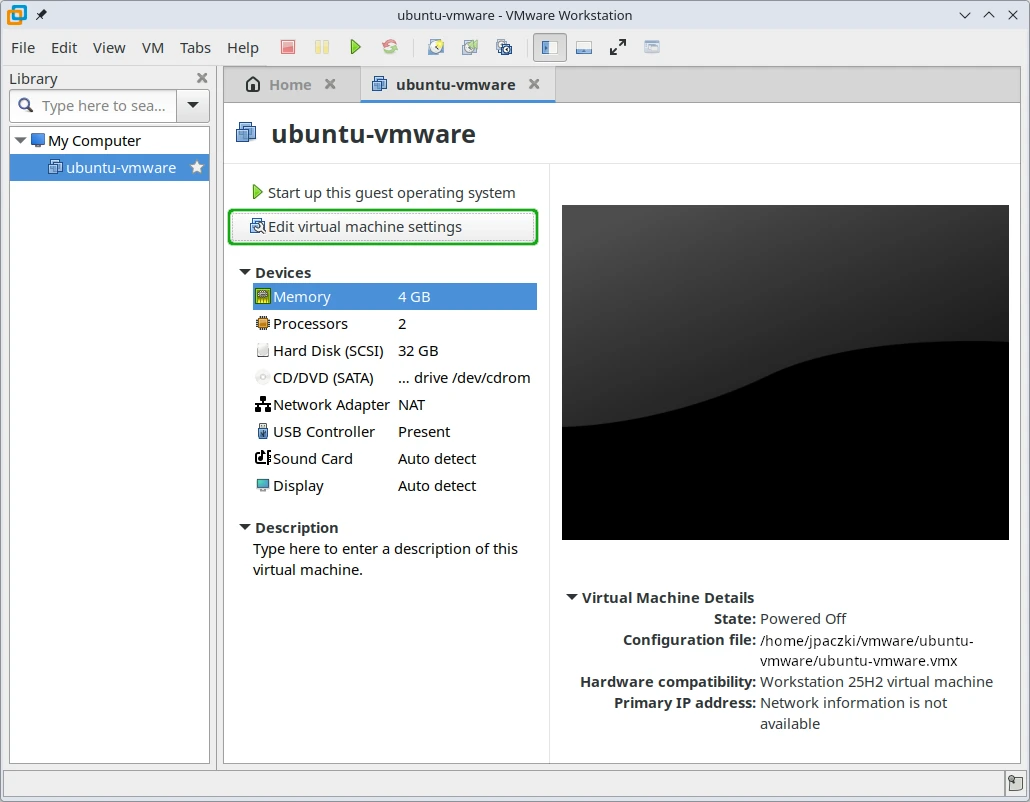This screenshot has width=1030, height=802.
Task: Click the Take Snapshot toolbar icon
Action: (x=436, y=47)
